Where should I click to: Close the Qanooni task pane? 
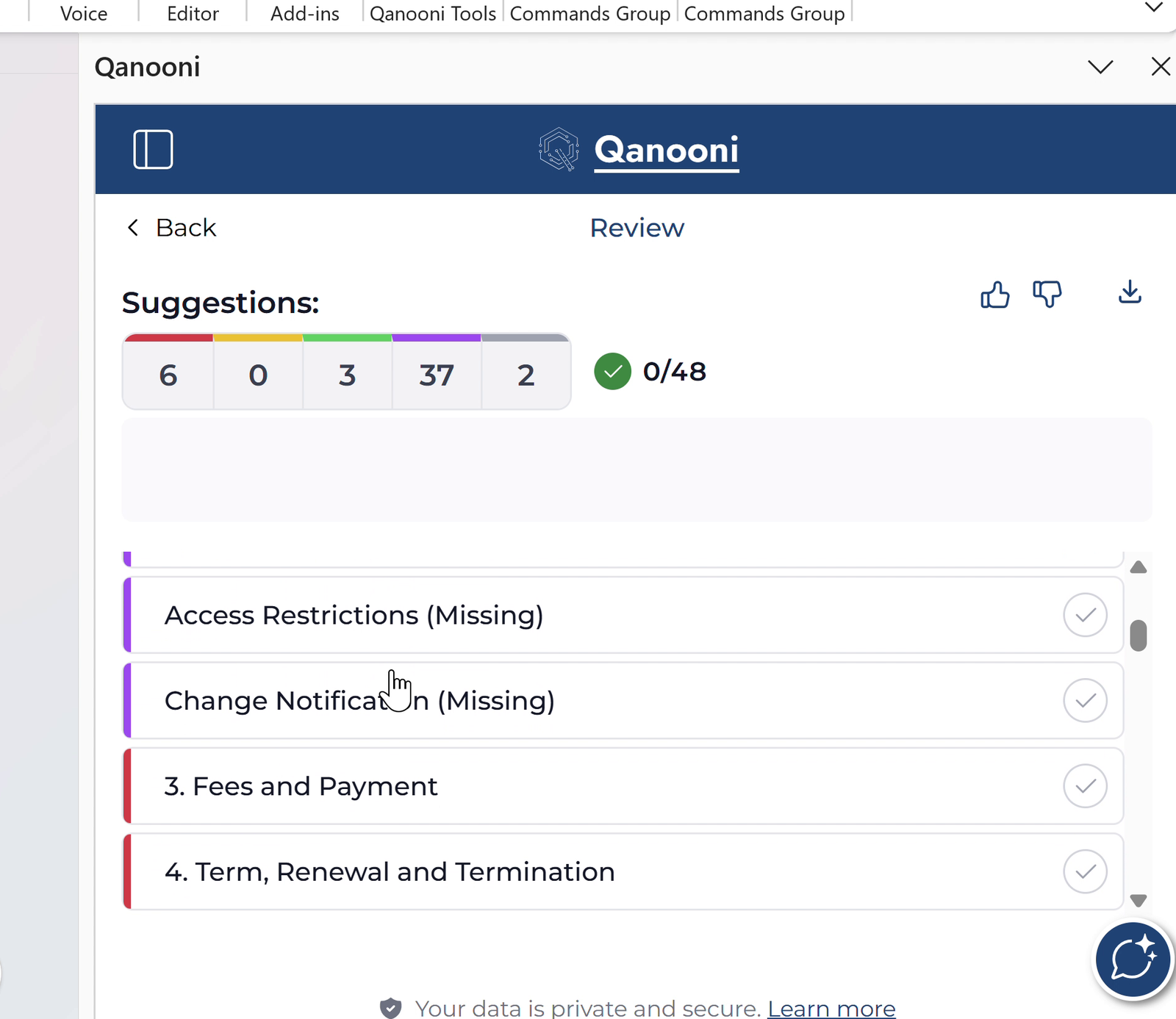point(1161,67)
